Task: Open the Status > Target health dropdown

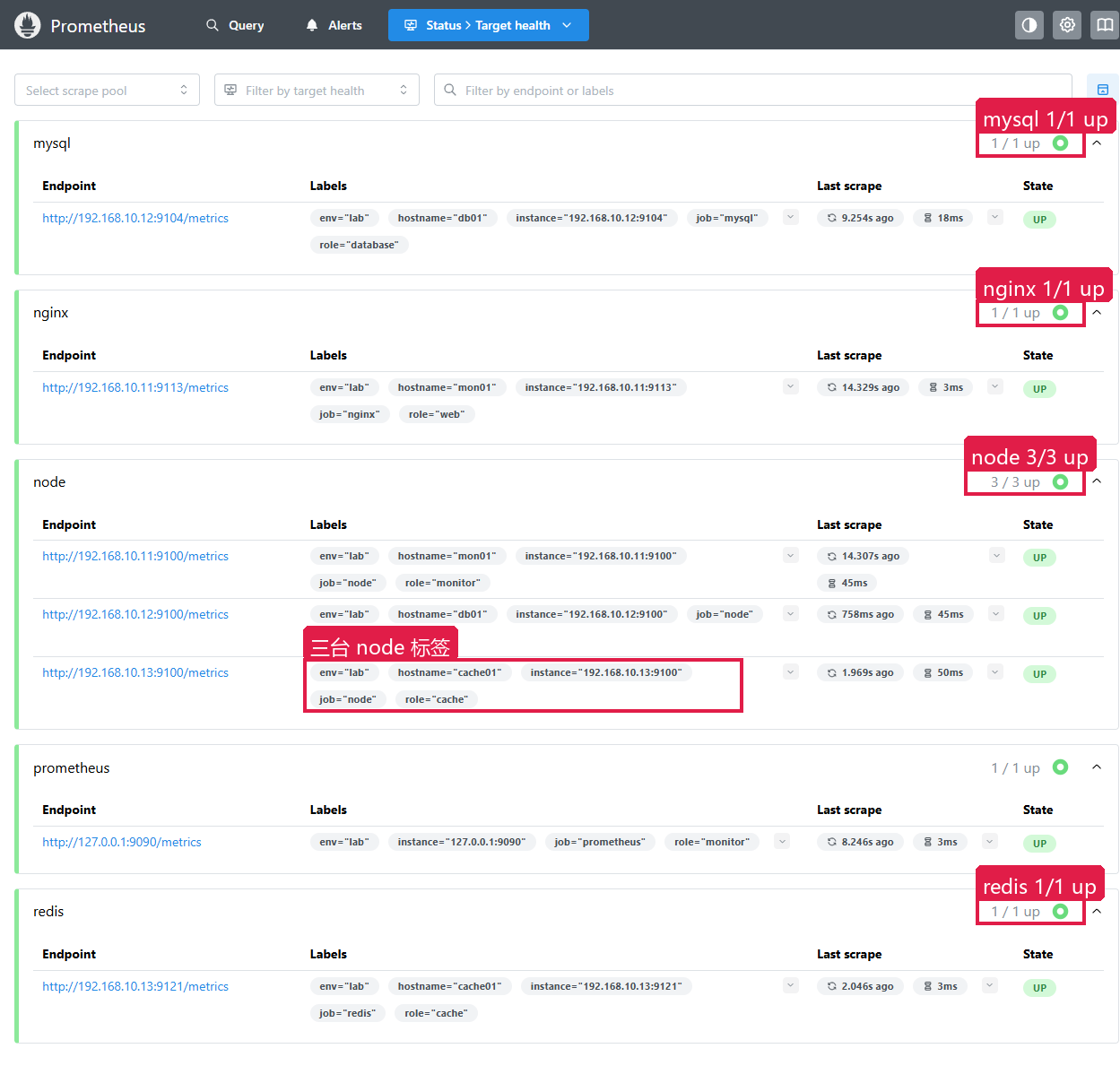Action: click(x=488, y=25)
